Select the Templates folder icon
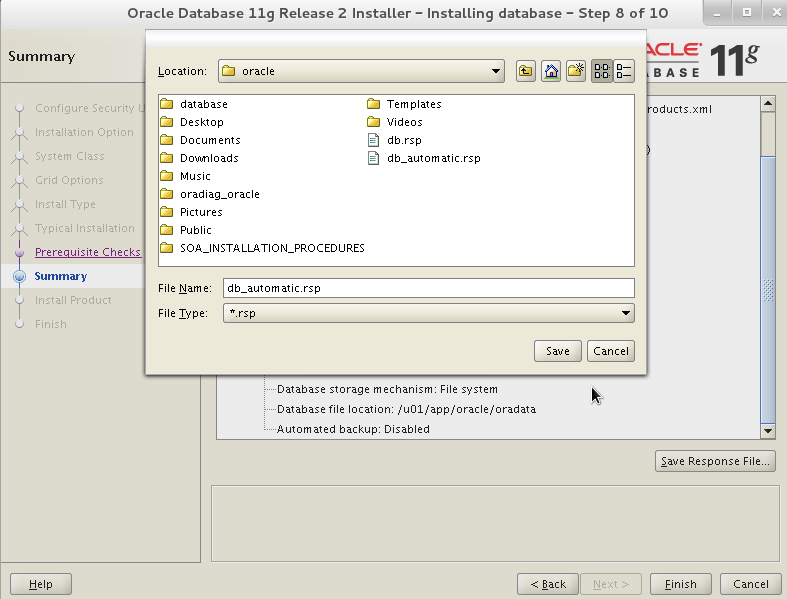The width and height of the screenshot is (787, 599). (x=373, y=104)
